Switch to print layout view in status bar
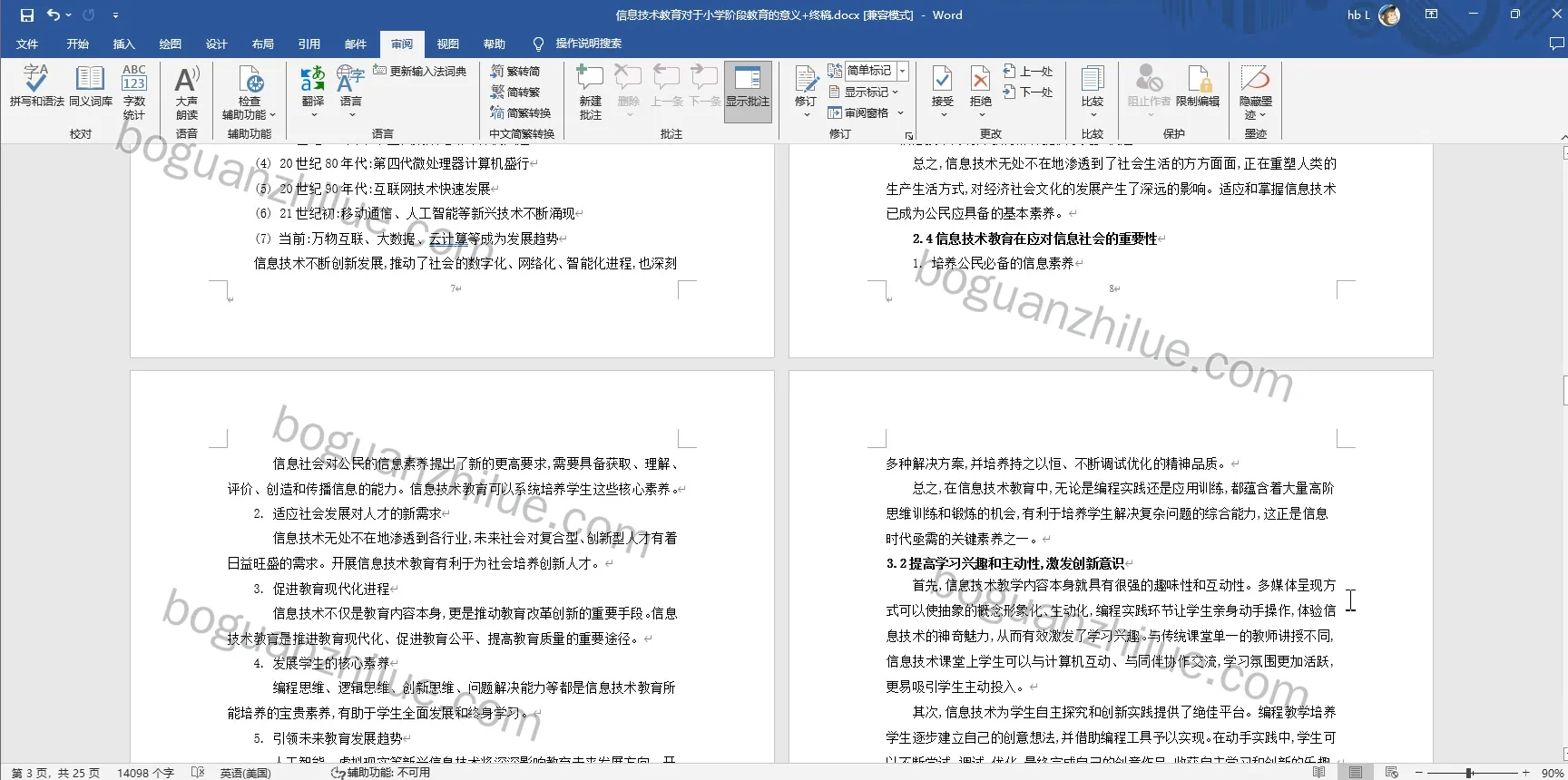Viewport: 1568px width, 780px height. (1356, 772)
